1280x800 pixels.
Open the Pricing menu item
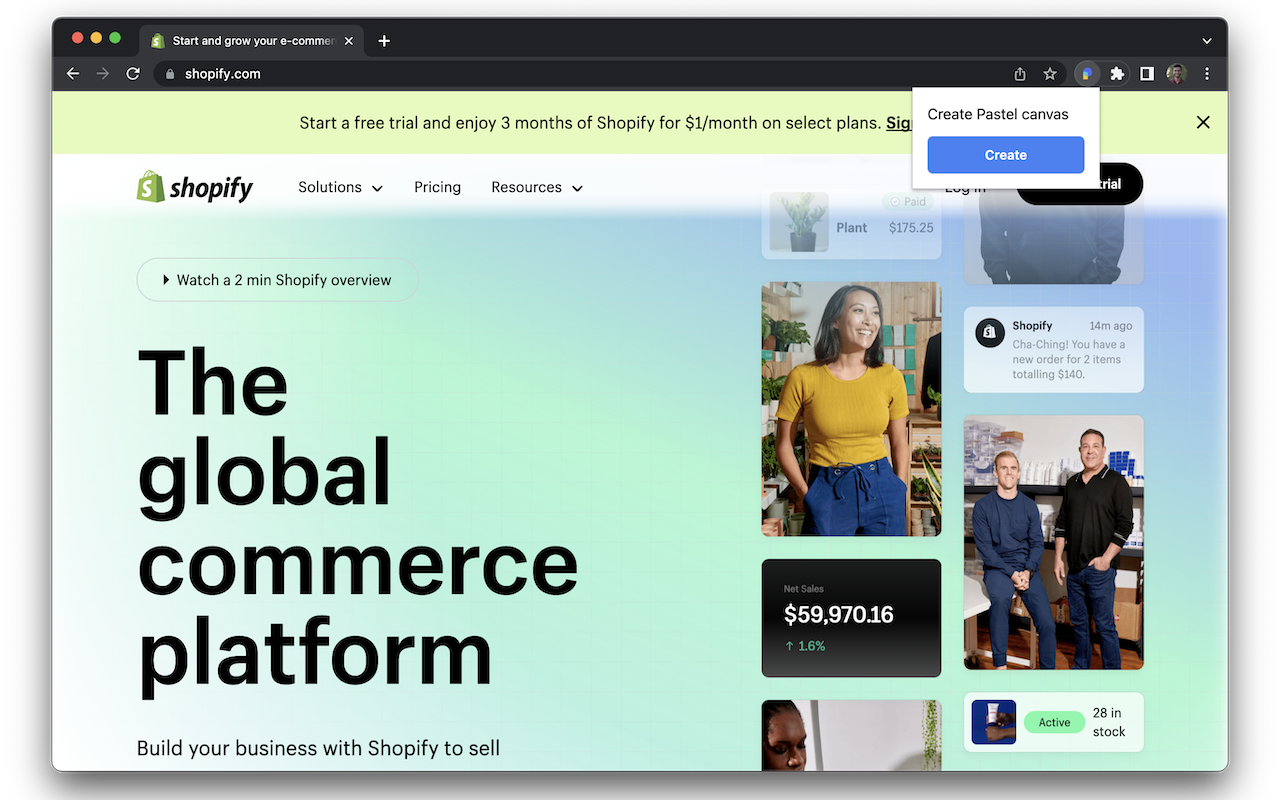(437, 188)
